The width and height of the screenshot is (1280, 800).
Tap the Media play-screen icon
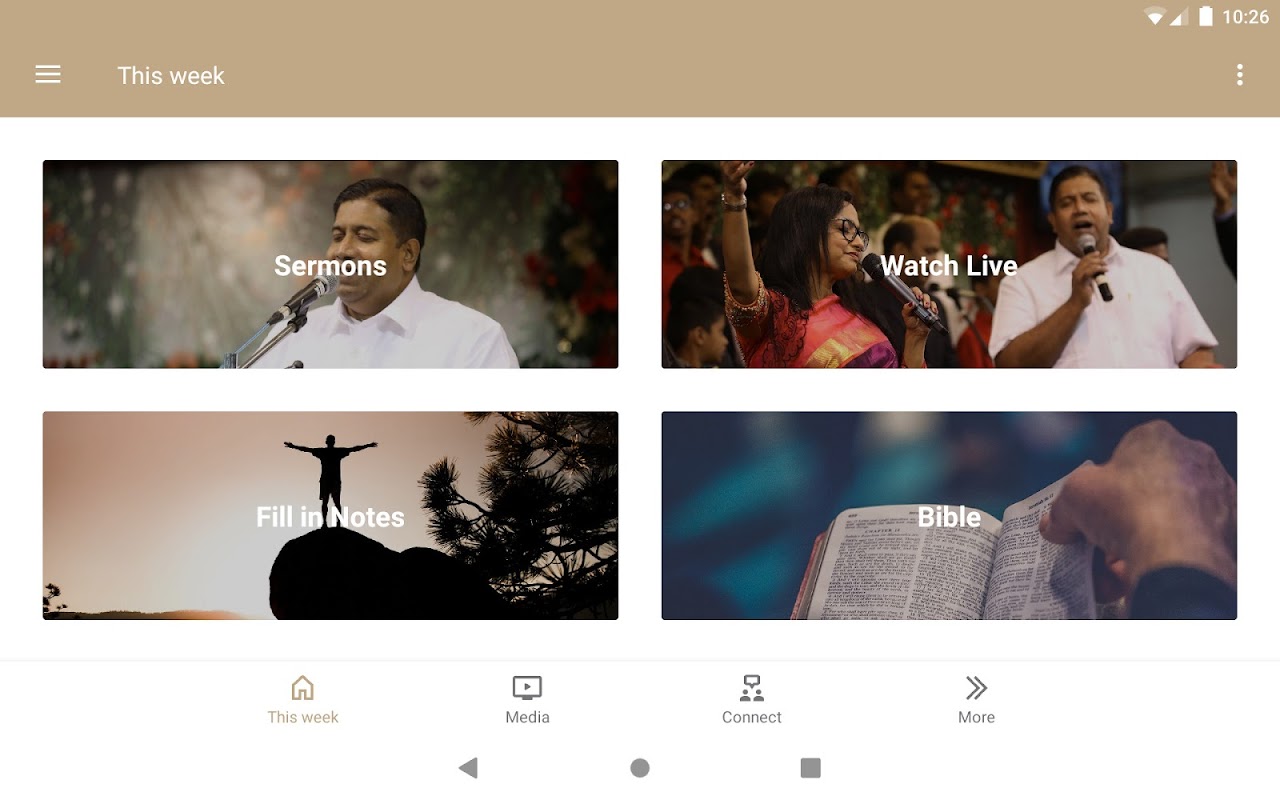(x=527, y=688)
